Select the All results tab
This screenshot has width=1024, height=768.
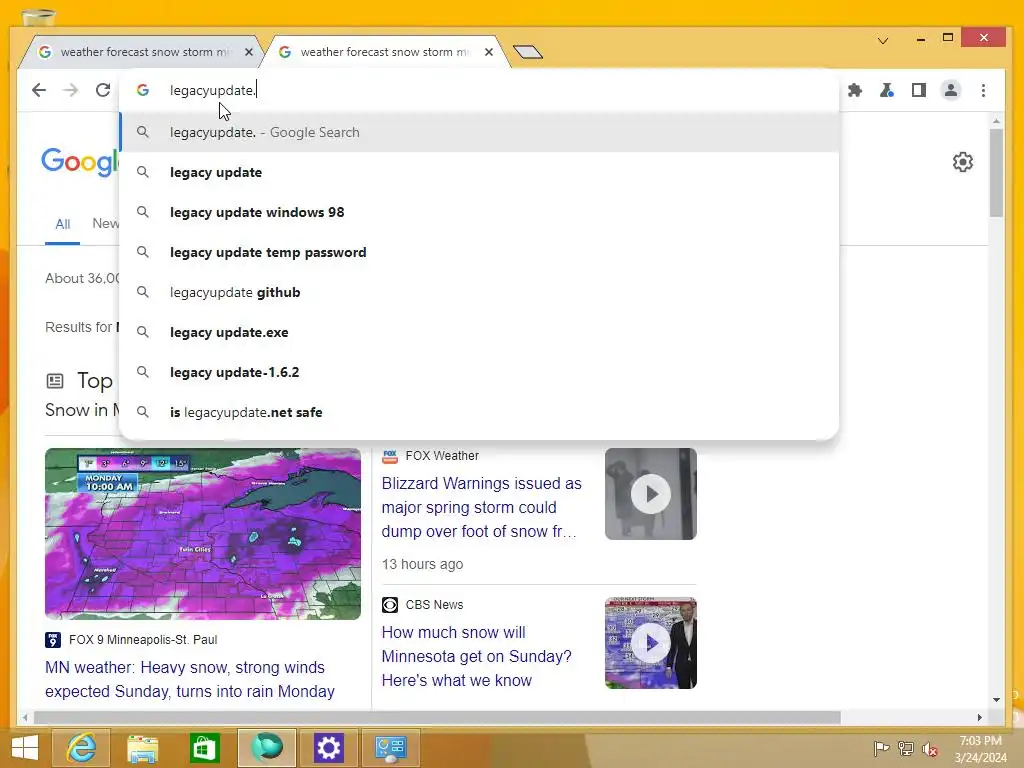pos(63,224)
